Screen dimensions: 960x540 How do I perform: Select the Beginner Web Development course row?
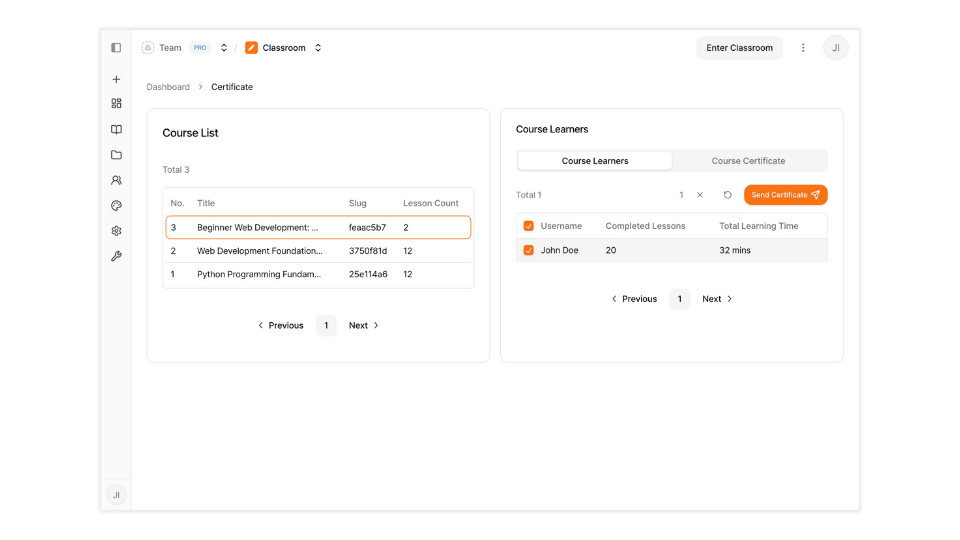pos(318,227)
